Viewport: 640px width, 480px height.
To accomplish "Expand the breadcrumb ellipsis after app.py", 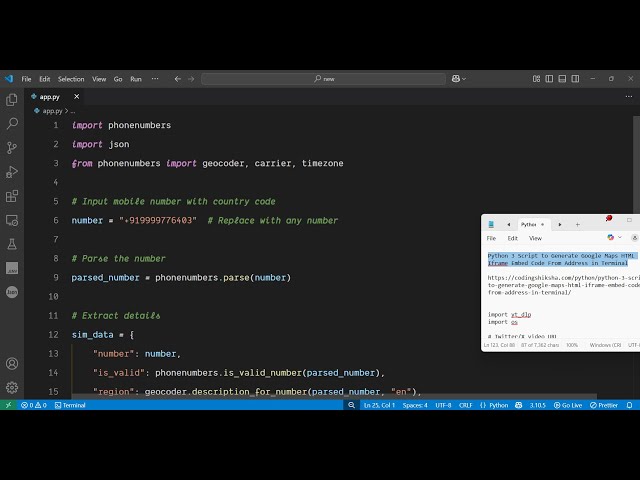I will (x=73, y=111).
